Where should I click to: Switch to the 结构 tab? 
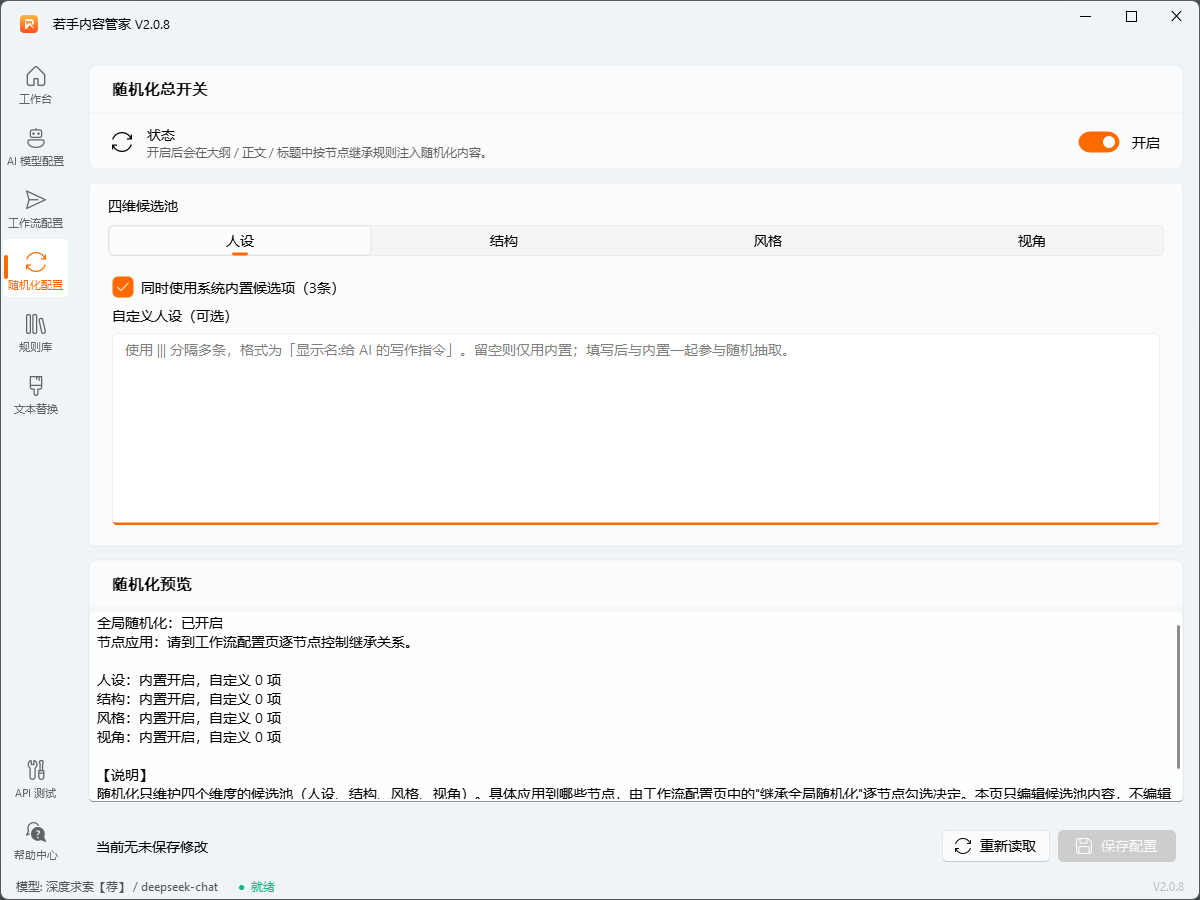coord(504,240)
